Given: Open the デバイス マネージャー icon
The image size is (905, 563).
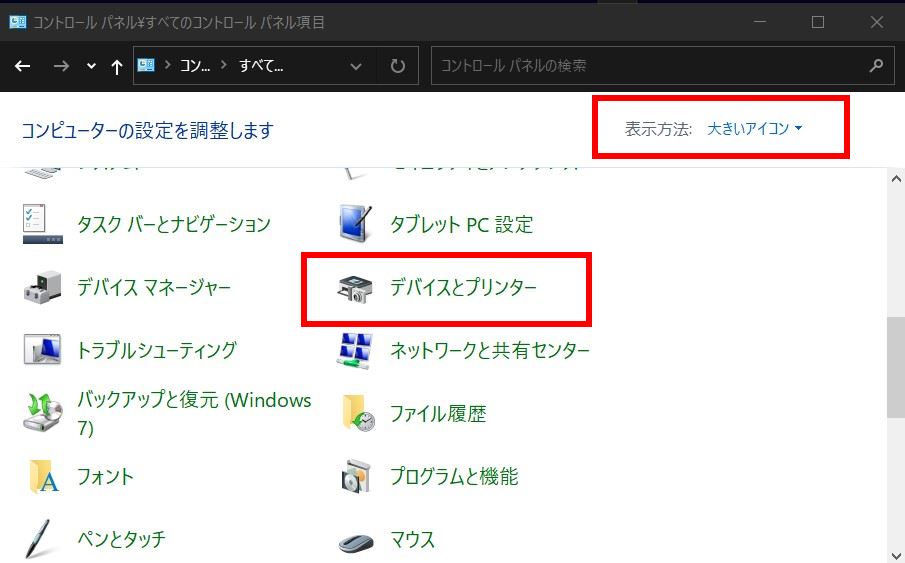Looking at the screenshot, I should [x=43, y=288].
